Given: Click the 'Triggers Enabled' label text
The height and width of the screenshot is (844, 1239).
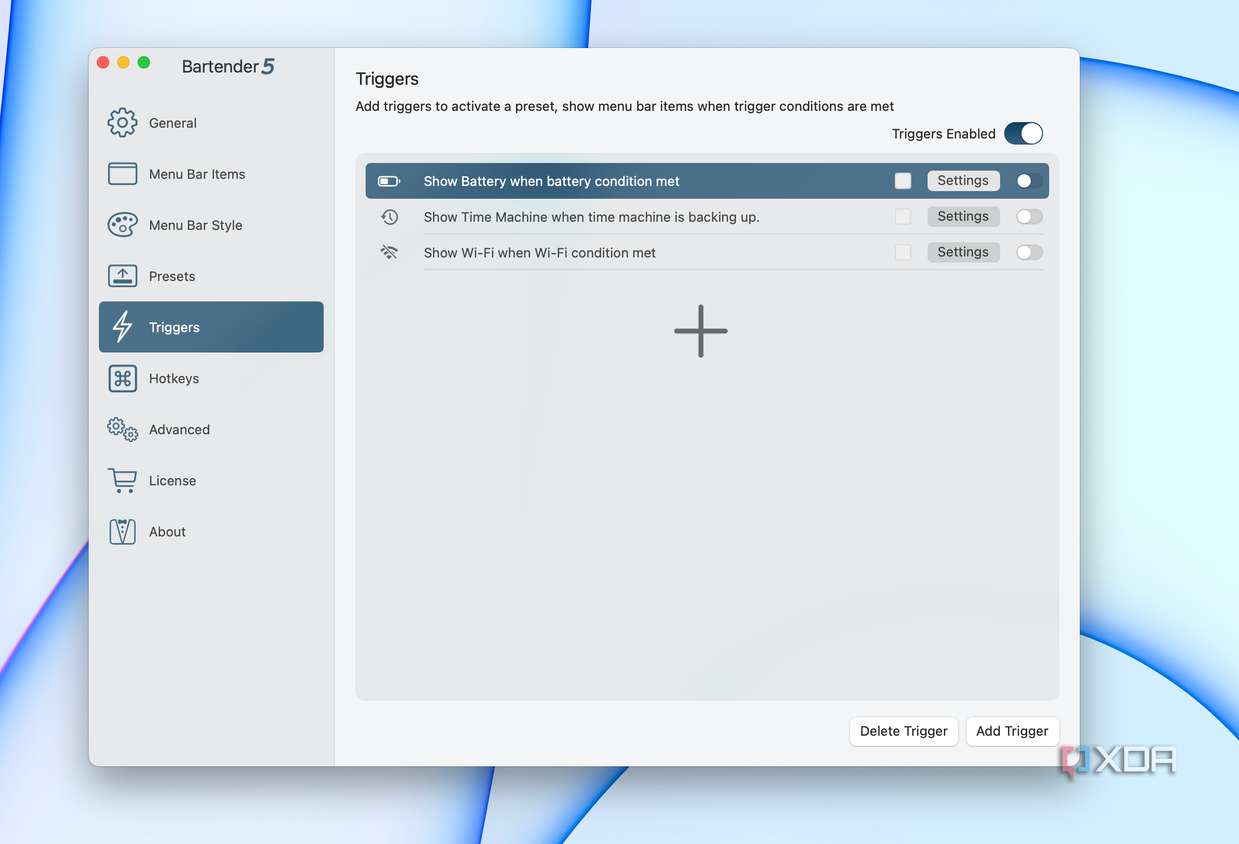Looking at the screenshot, I should pyautogui.click(x=943, y=134).
